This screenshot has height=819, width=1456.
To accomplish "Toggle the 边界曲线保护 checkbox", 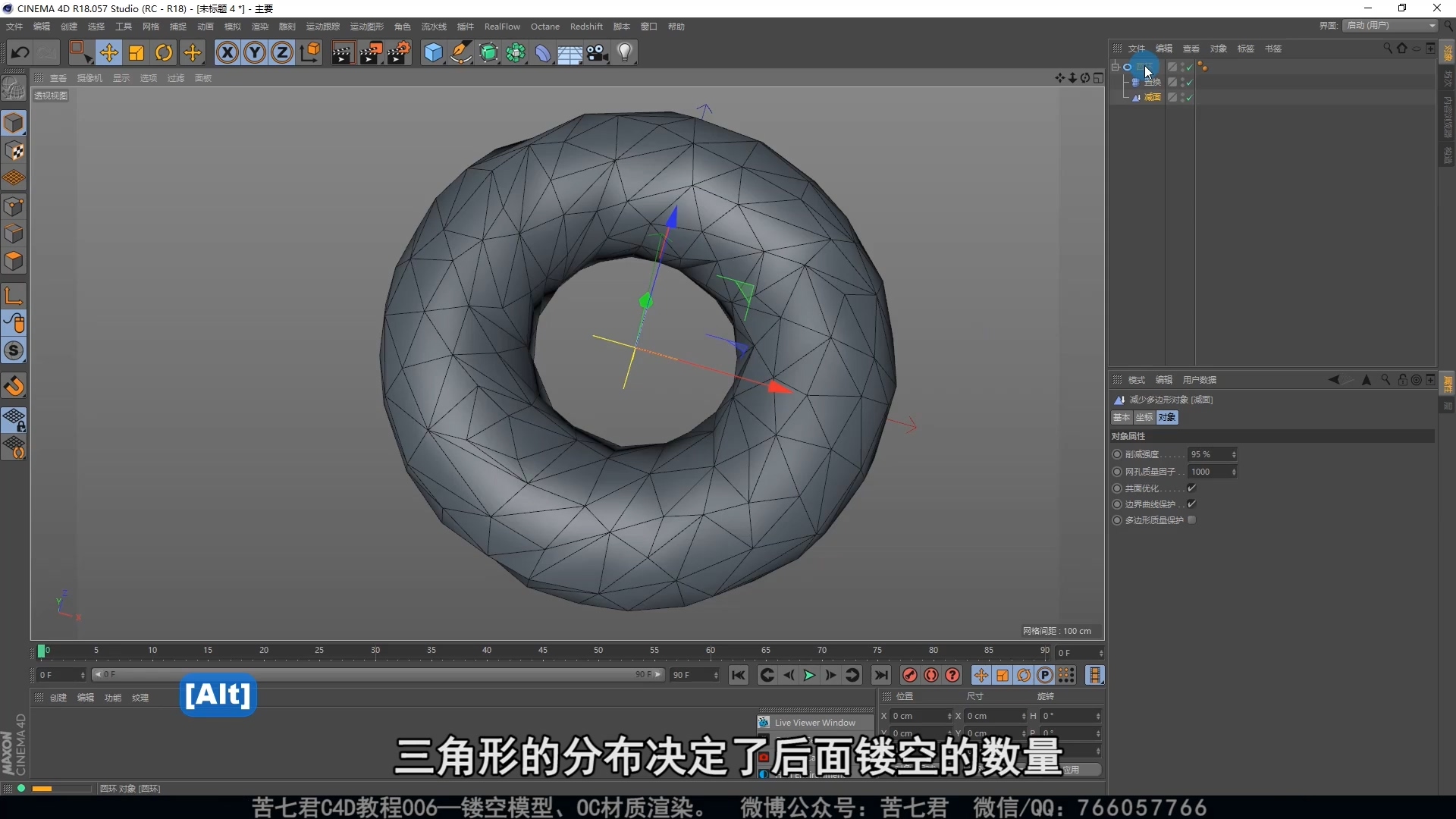I will coord(1191,504).
